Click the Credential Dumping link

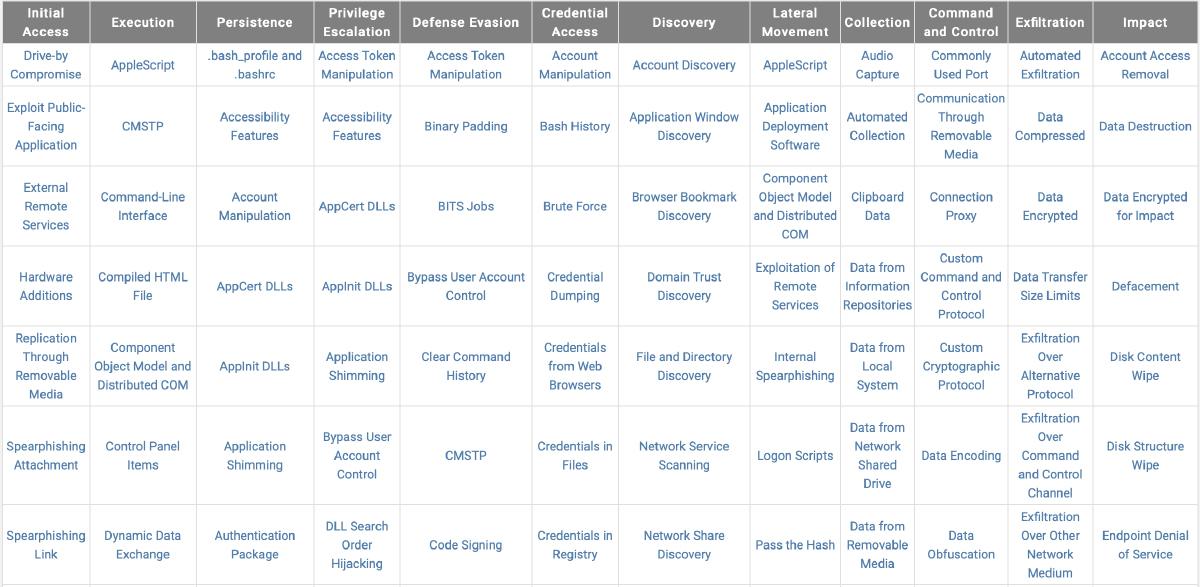click(575, 286)
